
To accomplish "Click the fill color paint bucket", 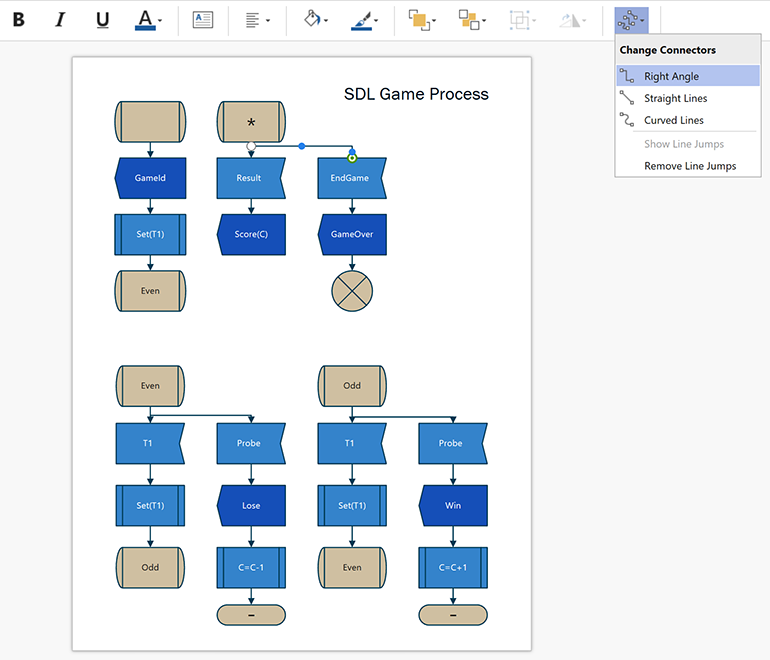I will [x=312, y=19].
